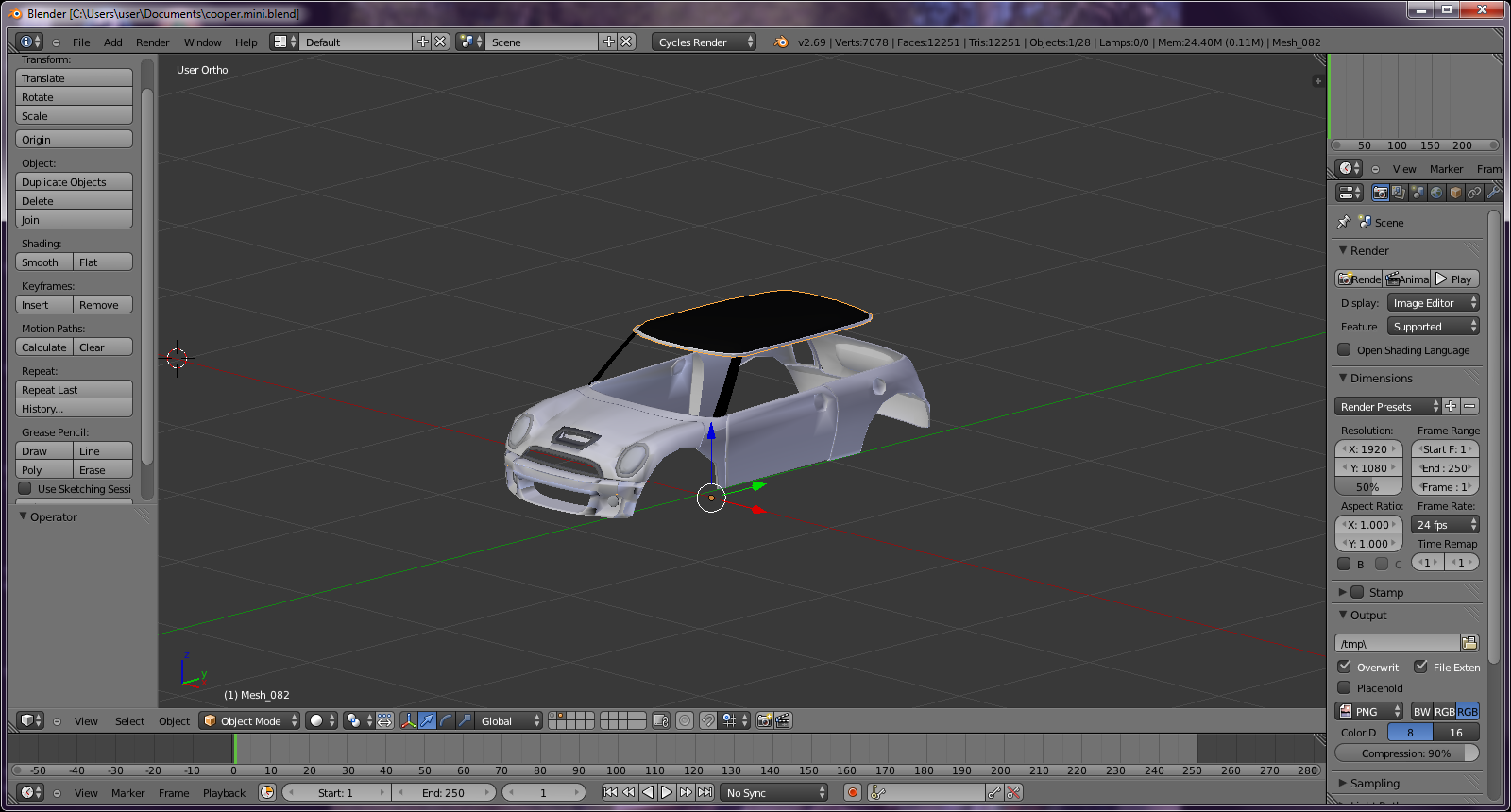The width and height of the screenshot is (1511, 812).
Task: Enable the Stamp panel checkbox
Action: [1357, 592]
